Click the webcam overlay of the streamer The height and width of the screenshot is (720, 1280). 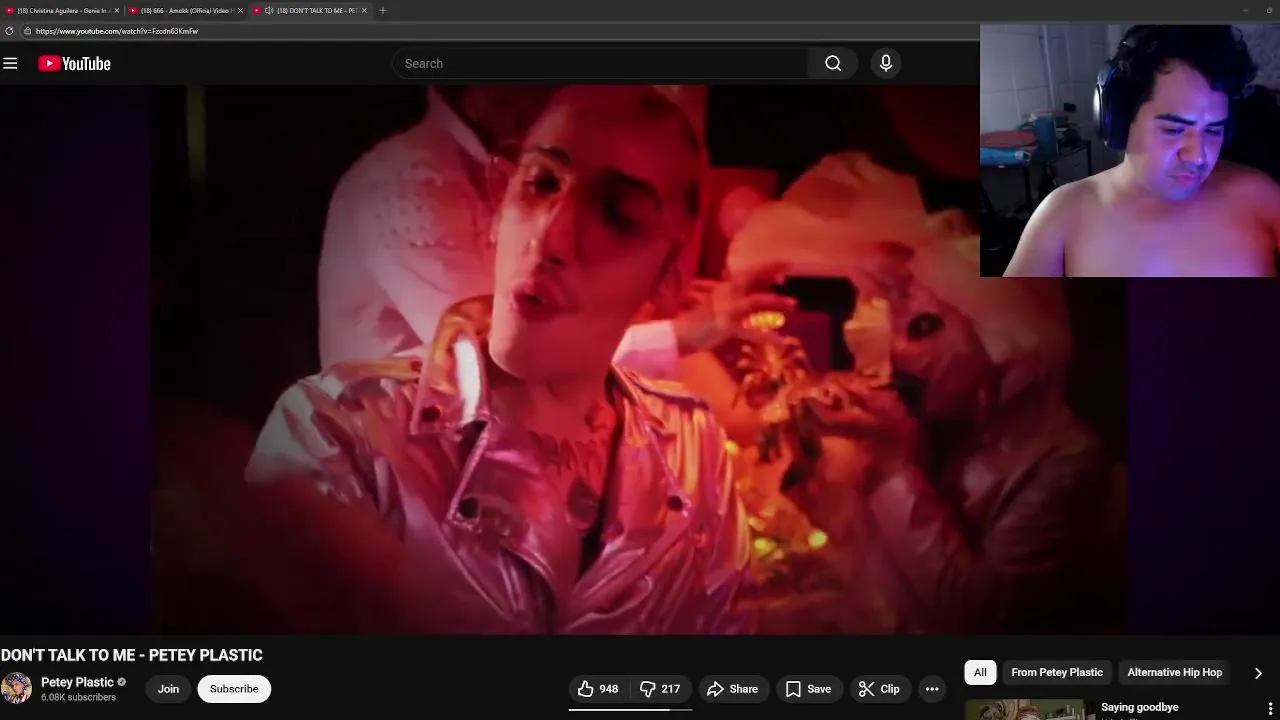1129,150
